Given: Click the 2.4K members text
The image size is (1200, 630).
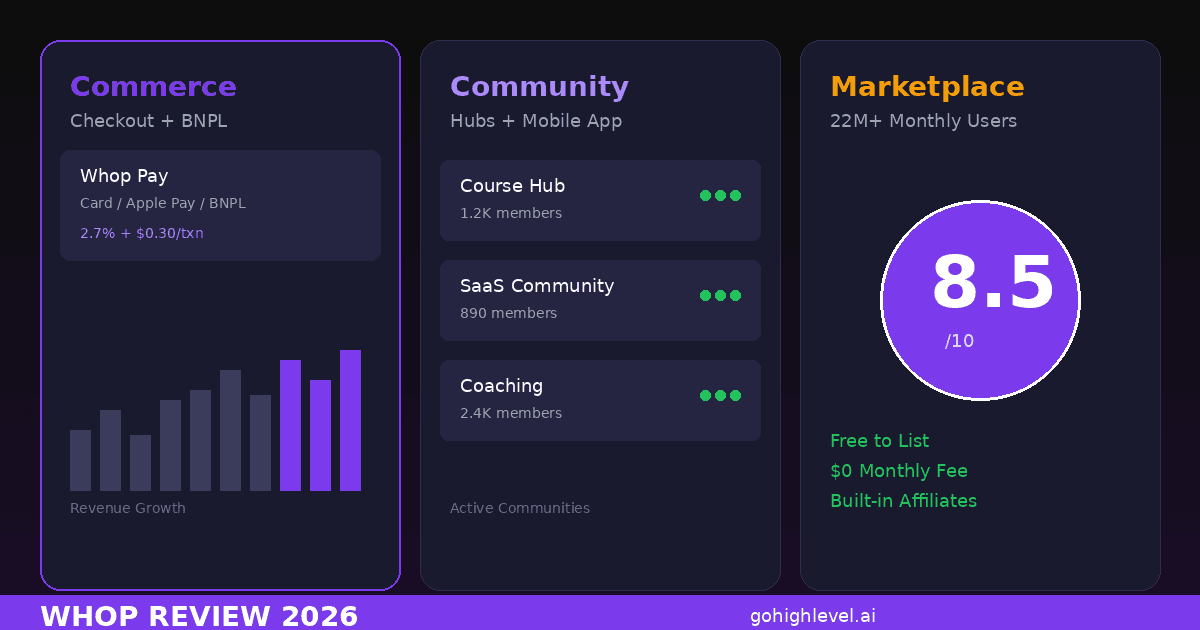Looking at the screenshot, I should click(511, 413).
